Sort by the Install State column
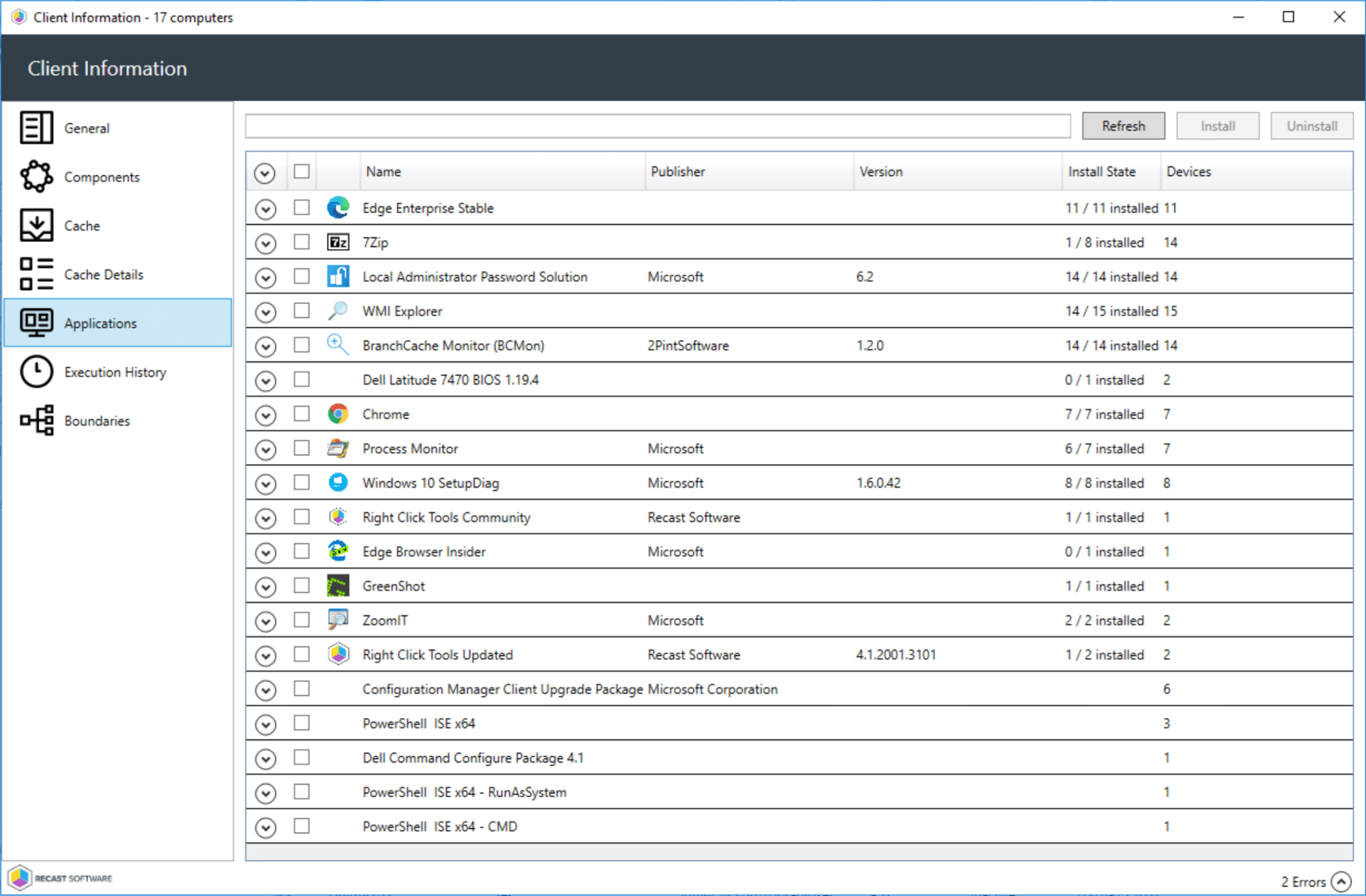The height and width of the screenshot is (896, 1366). point(1111,171)
